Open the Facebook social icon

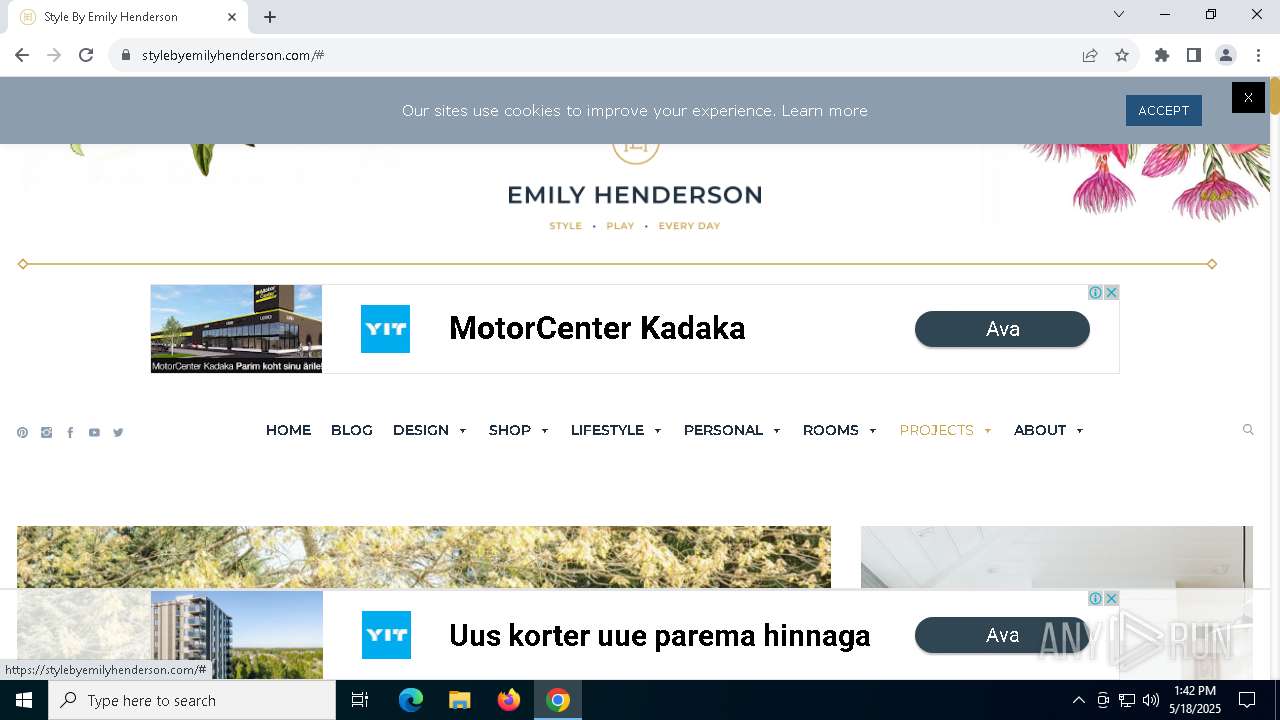click(x=70, y=433)
